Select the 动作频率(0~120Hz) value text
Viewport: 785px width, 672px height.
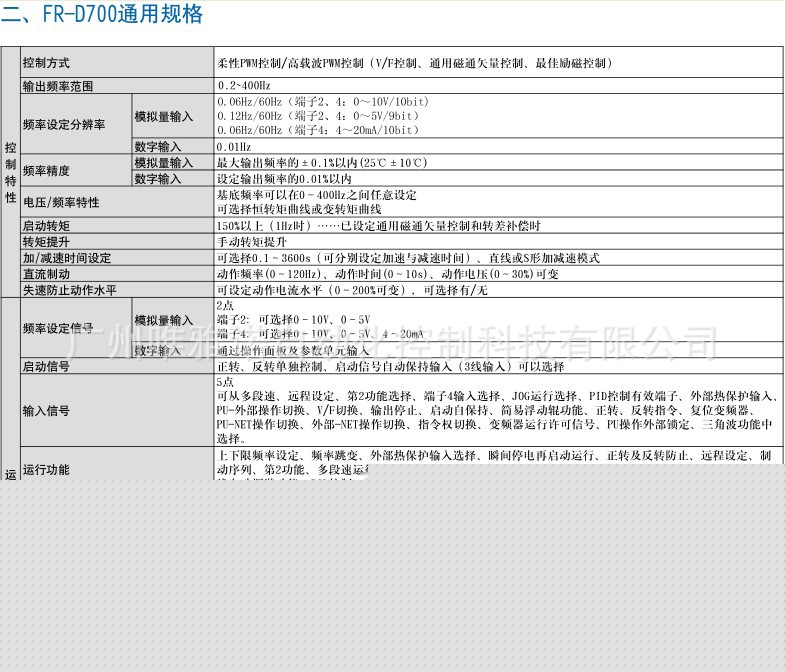[387, 274]
